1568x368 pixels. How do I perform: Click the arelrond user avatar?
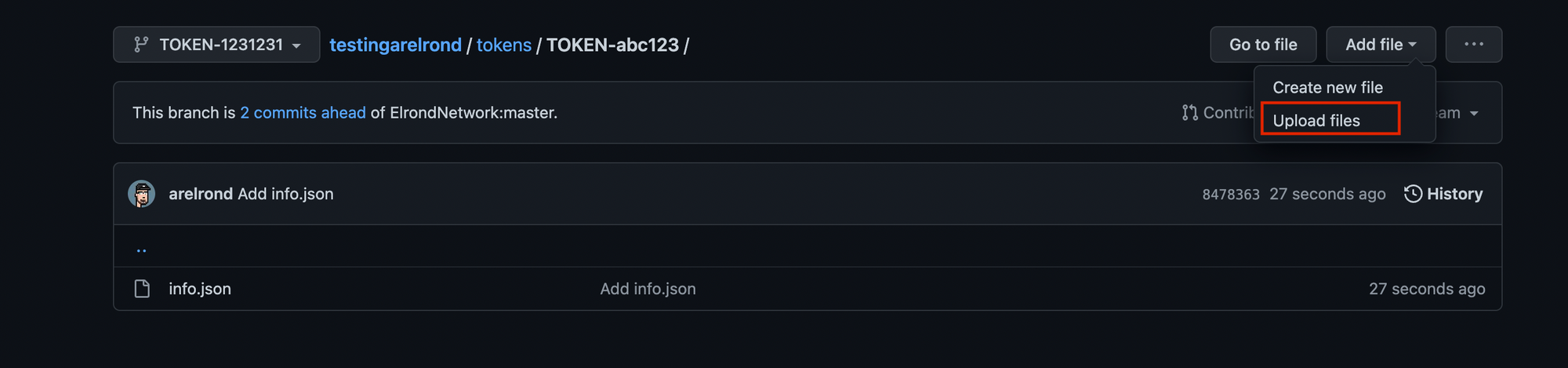coord(142,194)
